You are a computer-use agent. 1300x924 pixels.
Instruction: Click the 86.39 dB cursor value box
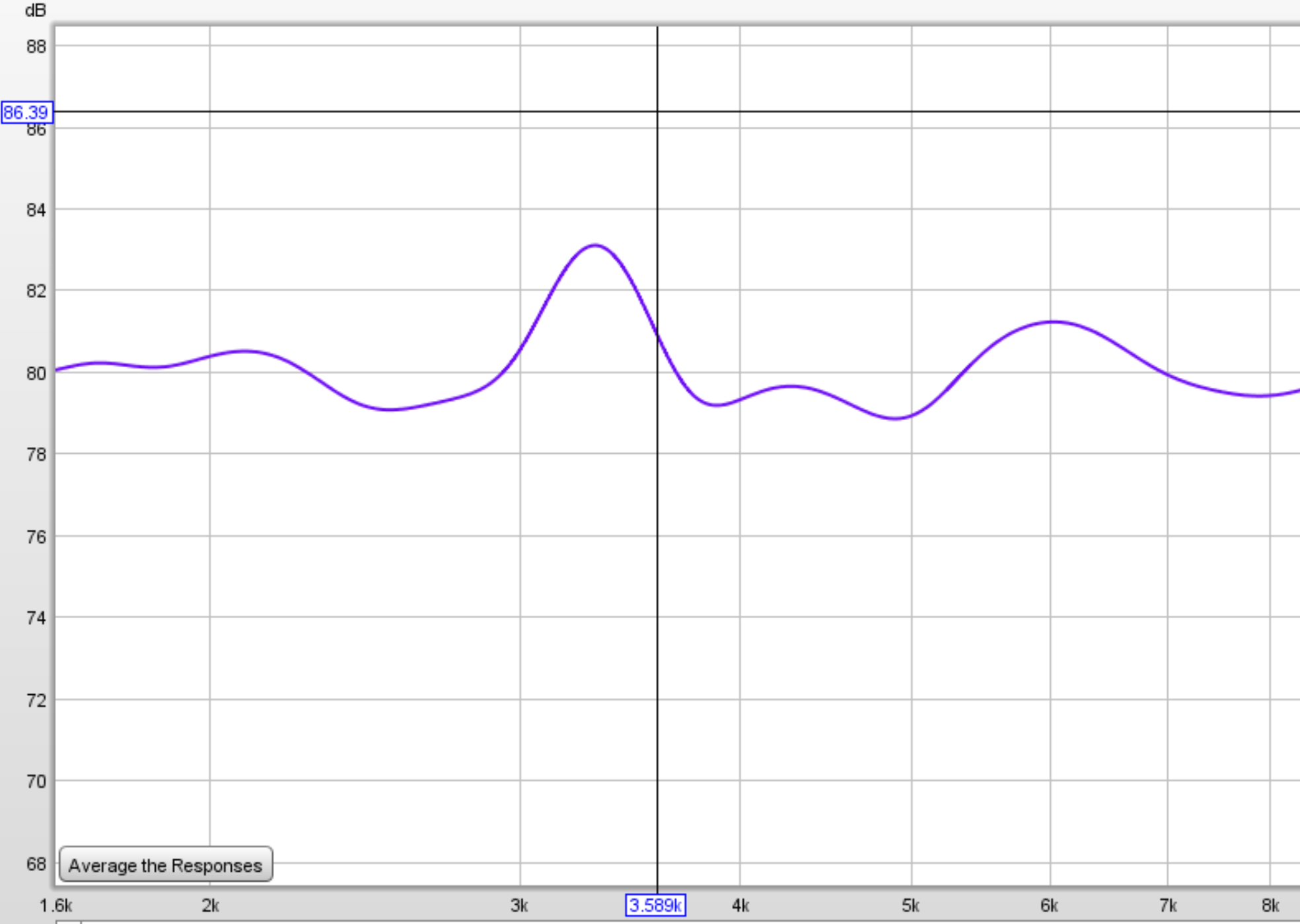point(26,112)
